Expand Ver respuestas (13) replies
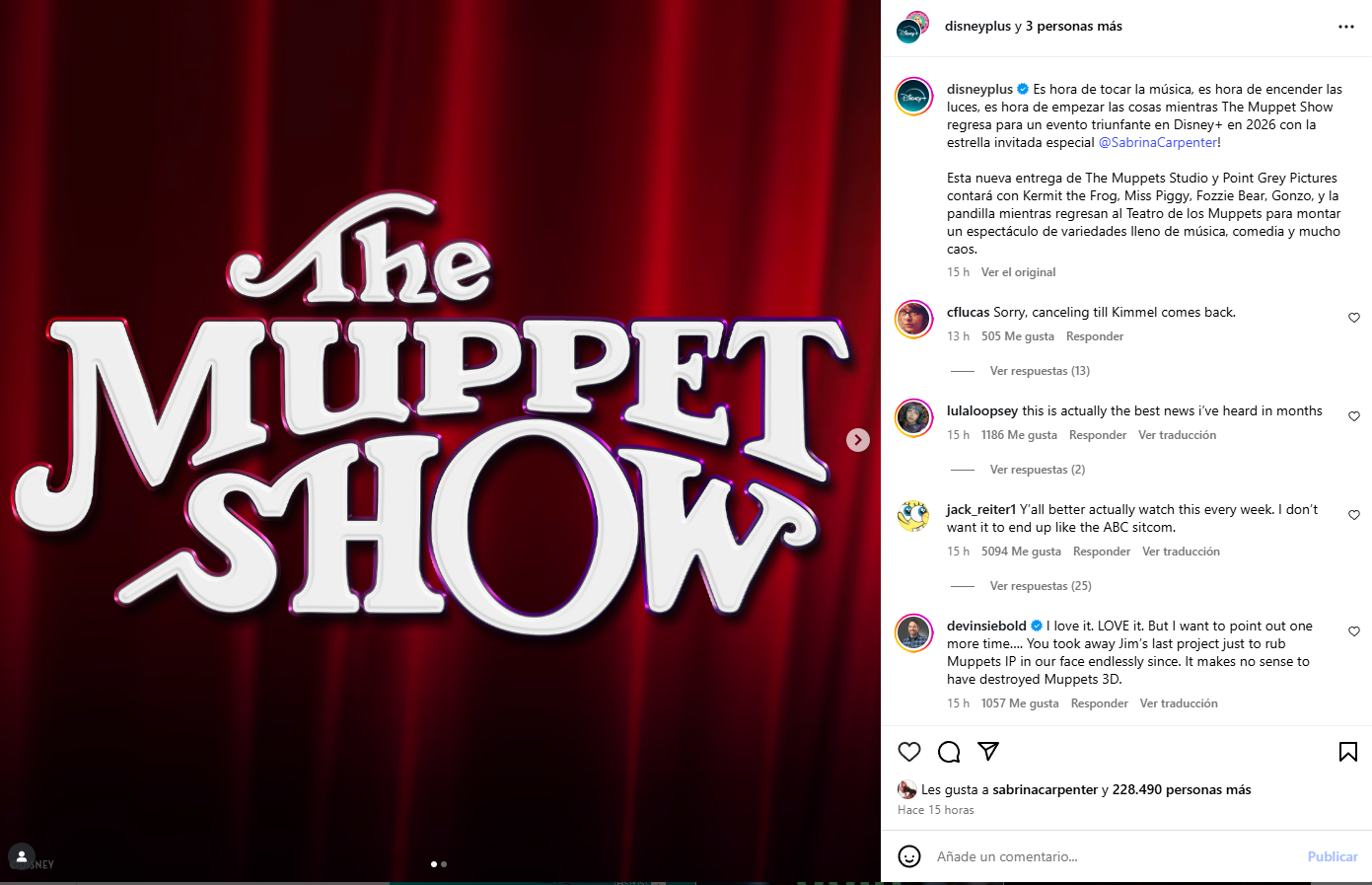This screenshot has width=1372, height=885. point(1040,371)
